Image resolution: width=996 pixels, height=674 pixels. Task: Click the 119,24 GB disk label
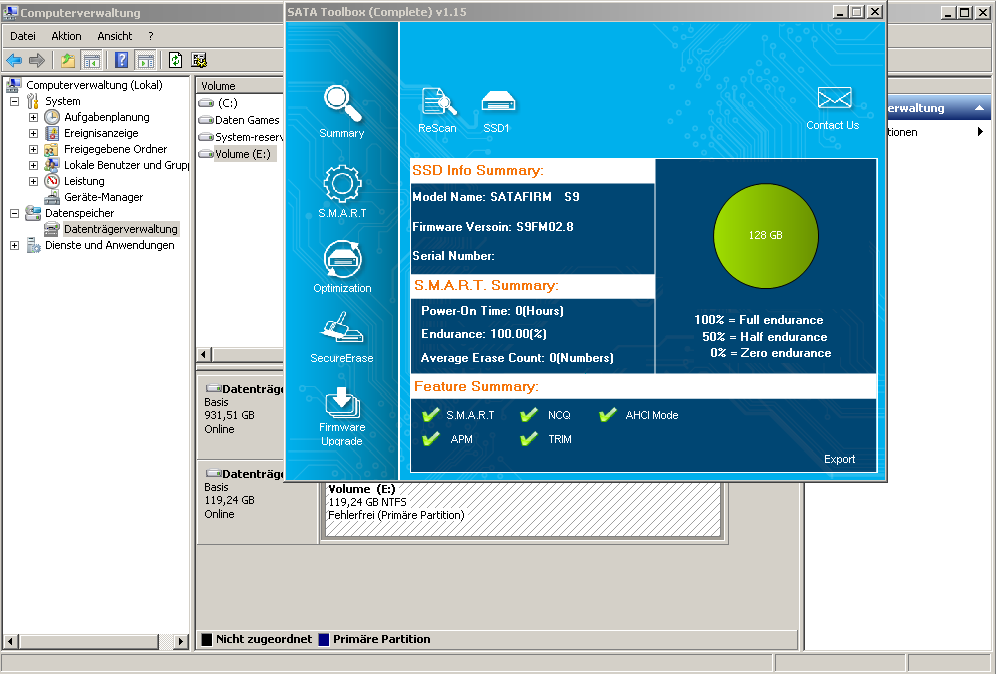229,501
